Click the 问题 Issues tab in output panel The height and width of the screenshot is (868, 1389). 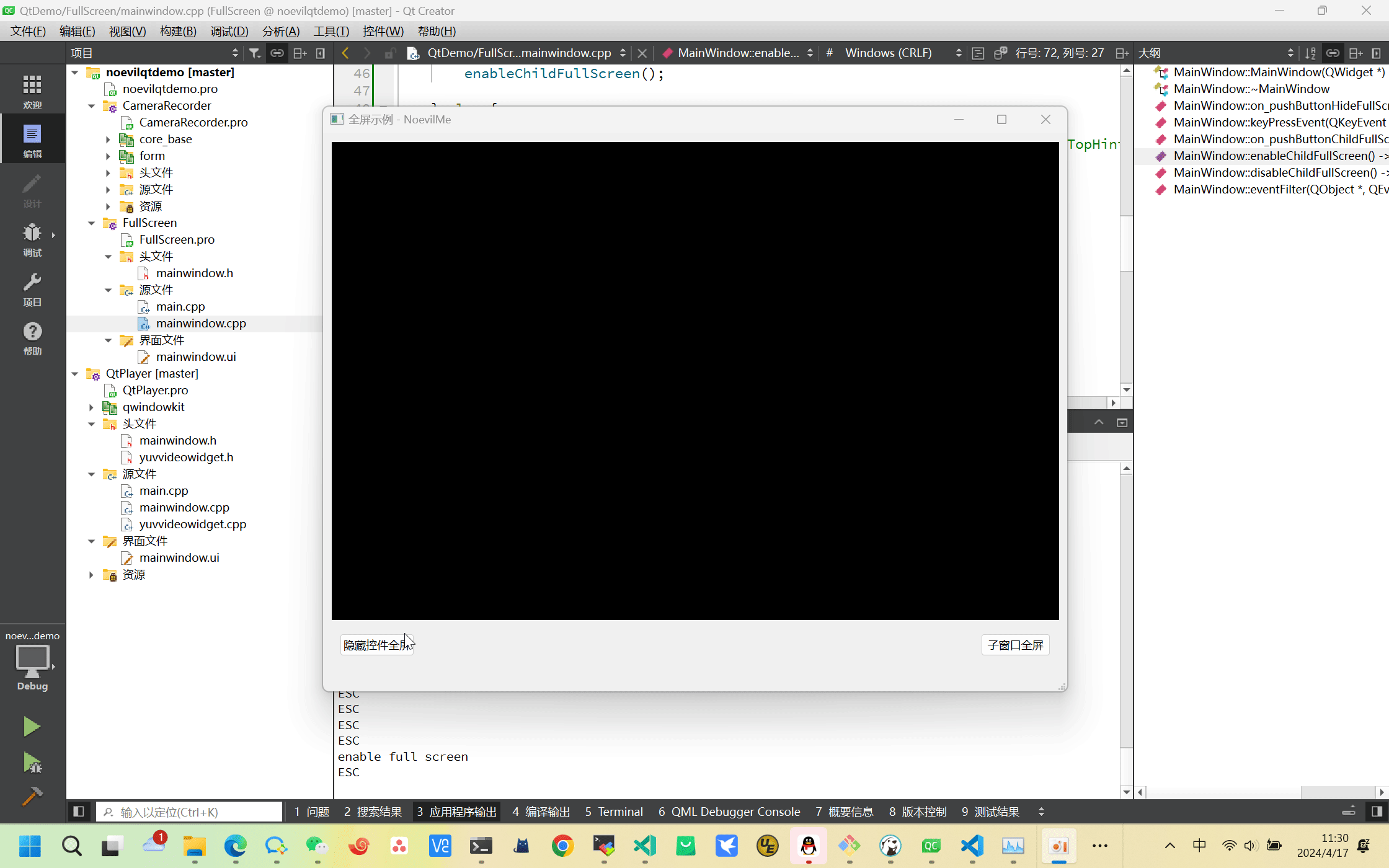313,811
